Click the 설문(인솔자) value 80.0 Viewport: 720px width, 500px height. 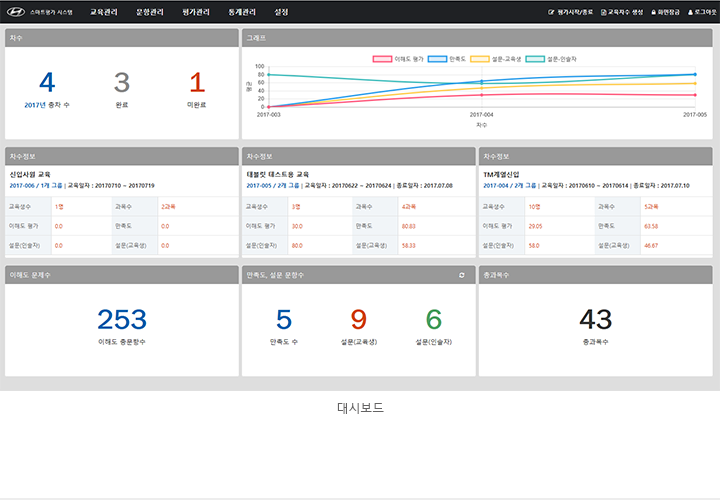[x=297, y=246]
